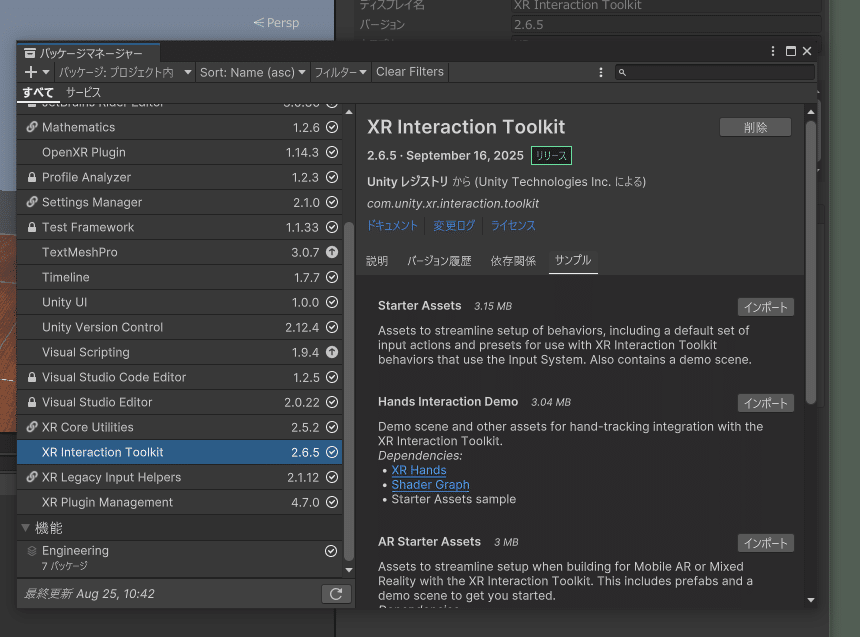
Task: Click the 削除 remove package button
Action: pos(755,127)
